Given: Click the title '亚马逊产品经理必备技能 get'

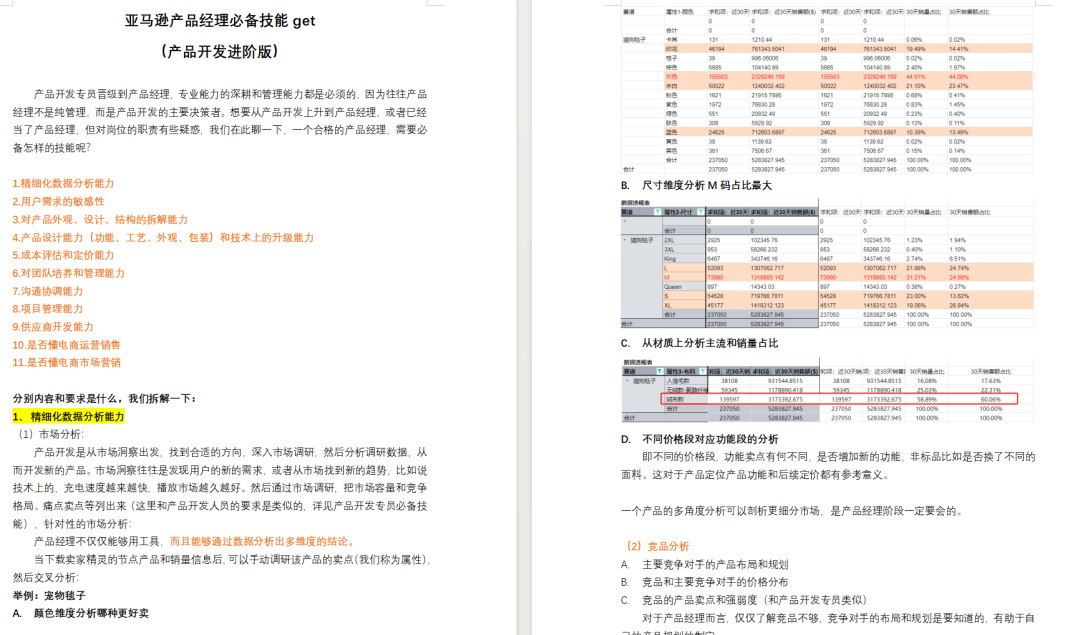Looking at the screenshot, I should click(x=220, y=21).
